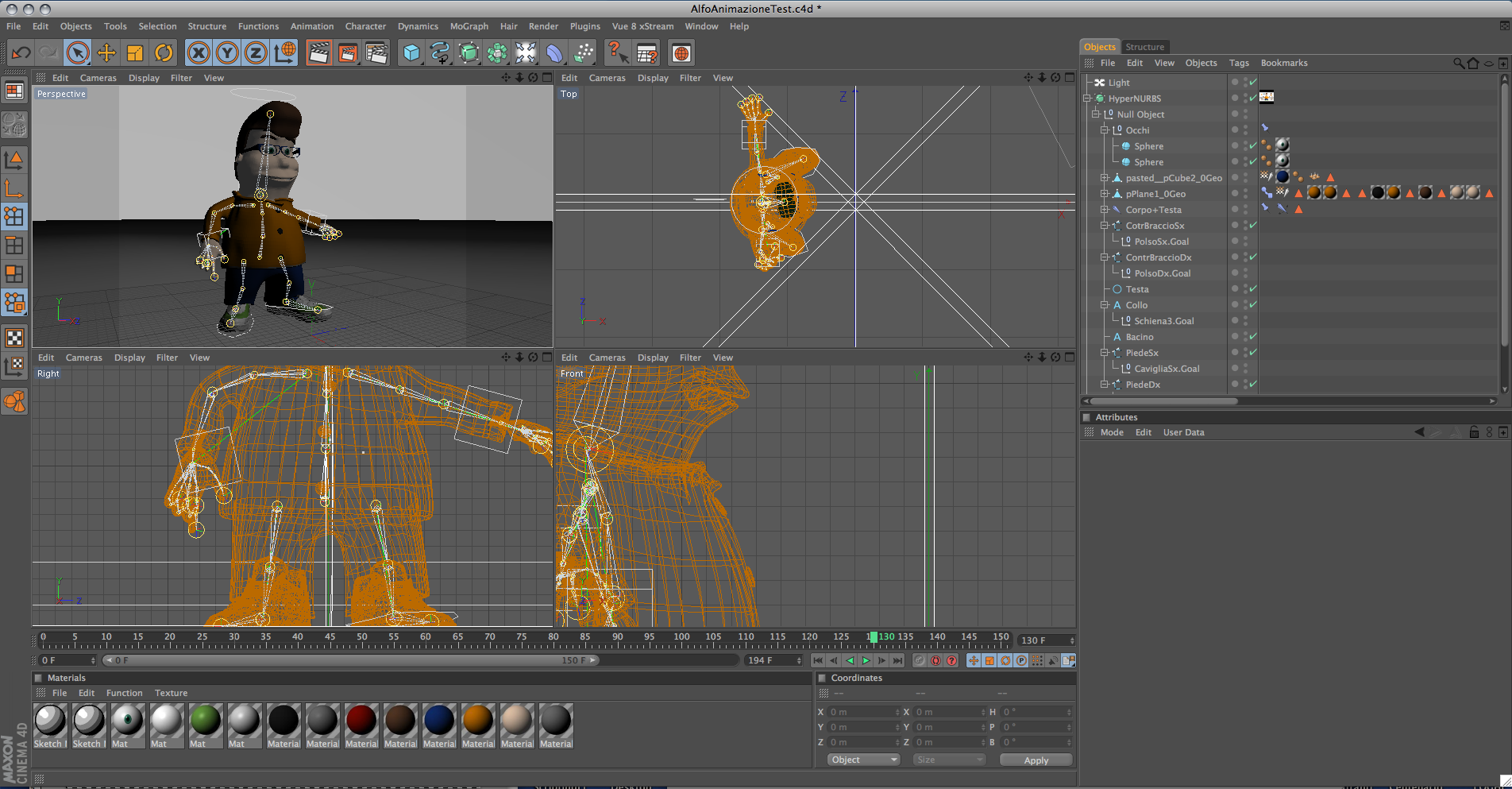Click the Undo arrow icon
The width and height of the screenshot is (1512, 789).
21,53
